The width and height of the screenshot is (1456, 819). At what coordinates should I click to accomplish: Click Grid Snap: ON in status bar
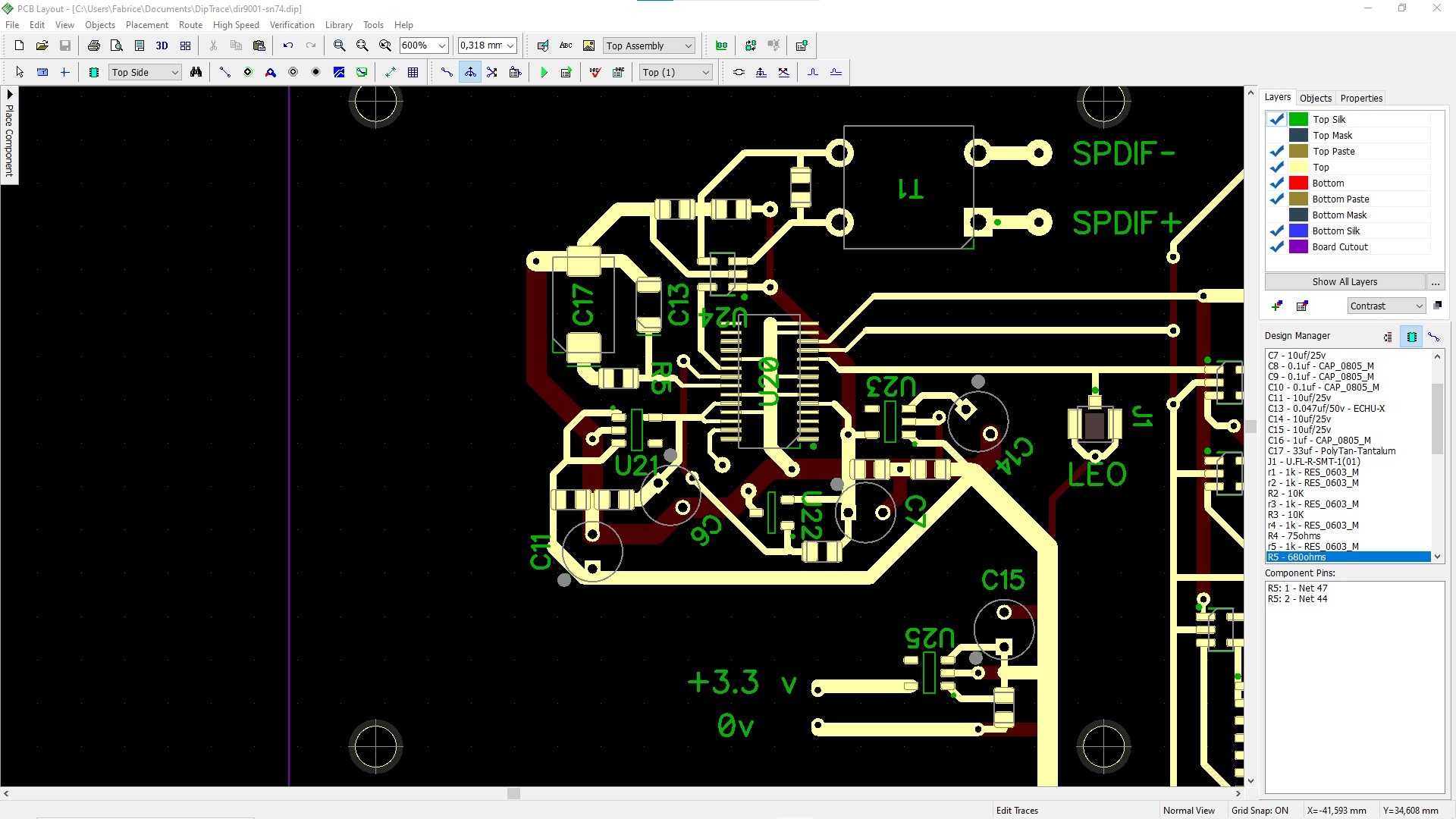(x=1260, y=810)
